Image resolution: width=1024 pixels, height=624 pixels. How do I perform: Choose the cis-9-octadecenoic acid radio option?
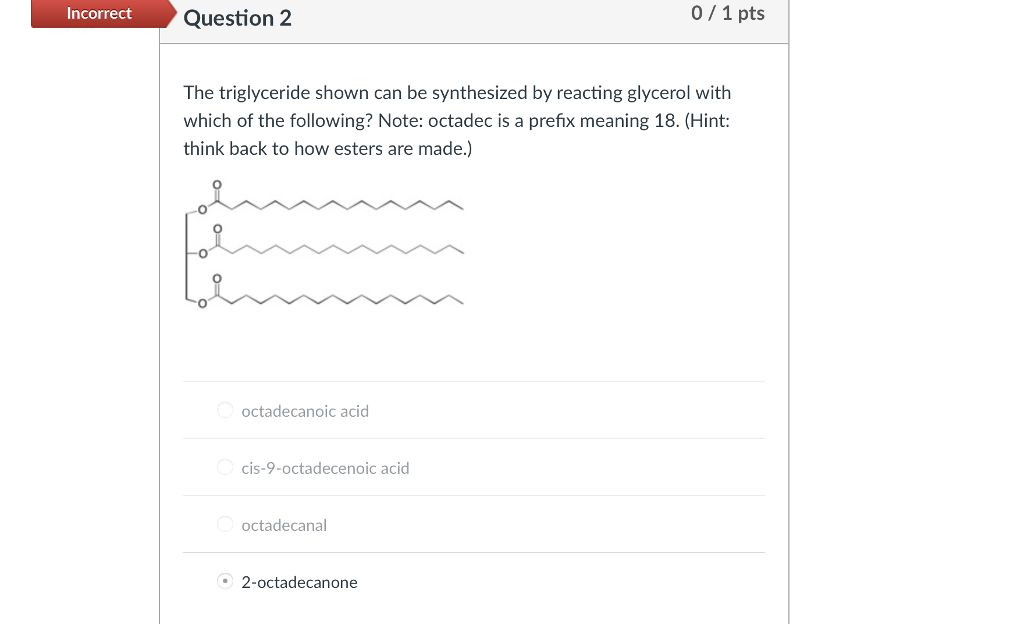point(225,467)
